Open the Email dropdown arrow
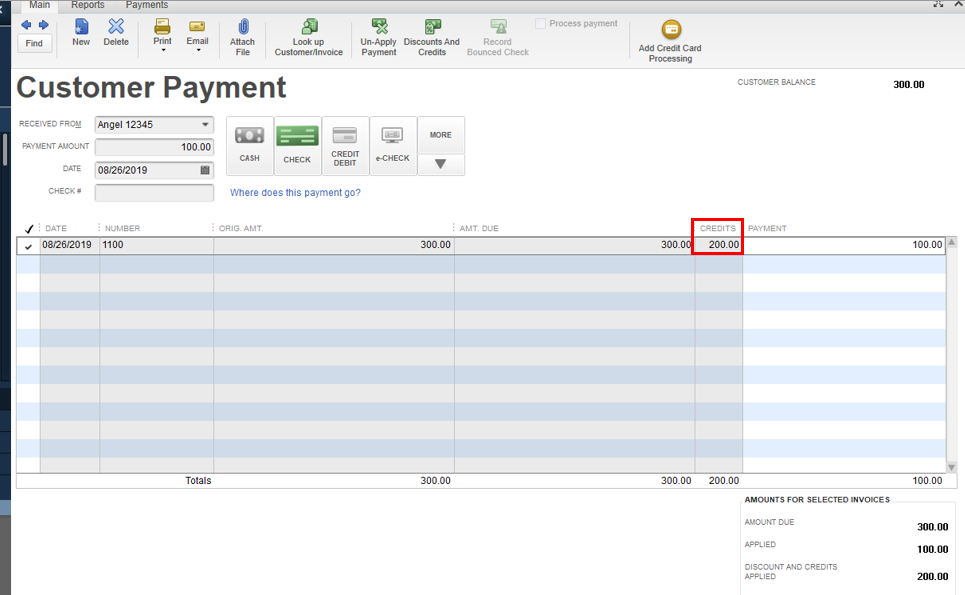The image size is (965, 595). [198, 50]
